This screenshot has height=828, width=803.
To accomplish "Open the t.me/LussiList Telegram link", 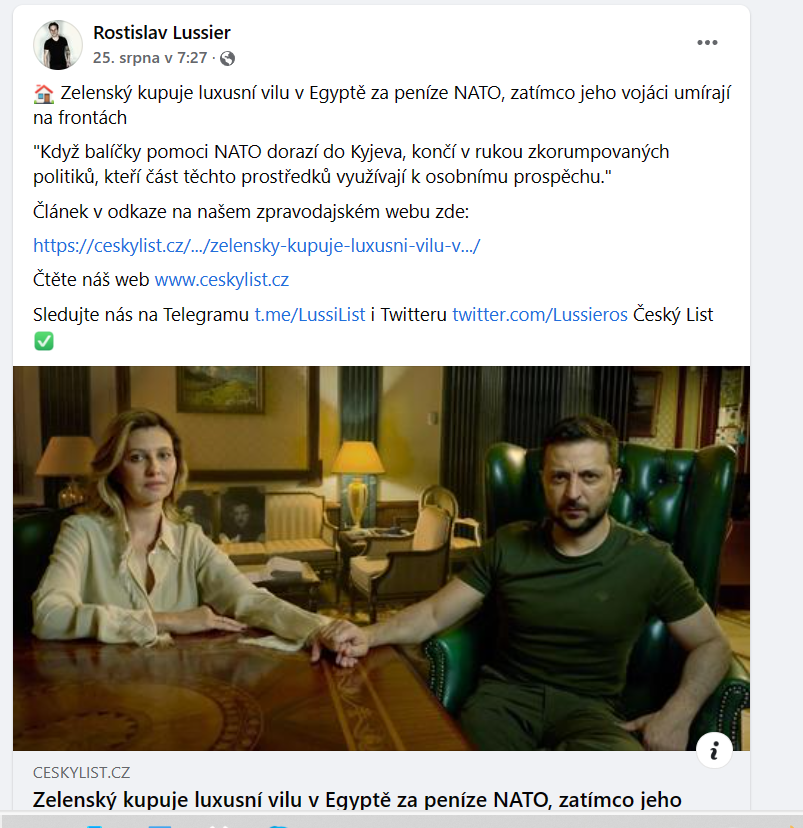I will click(310, 315).
